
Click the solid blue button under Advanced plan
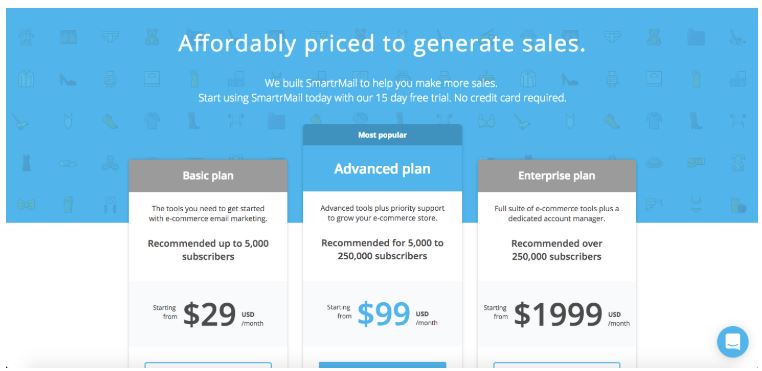382,365
